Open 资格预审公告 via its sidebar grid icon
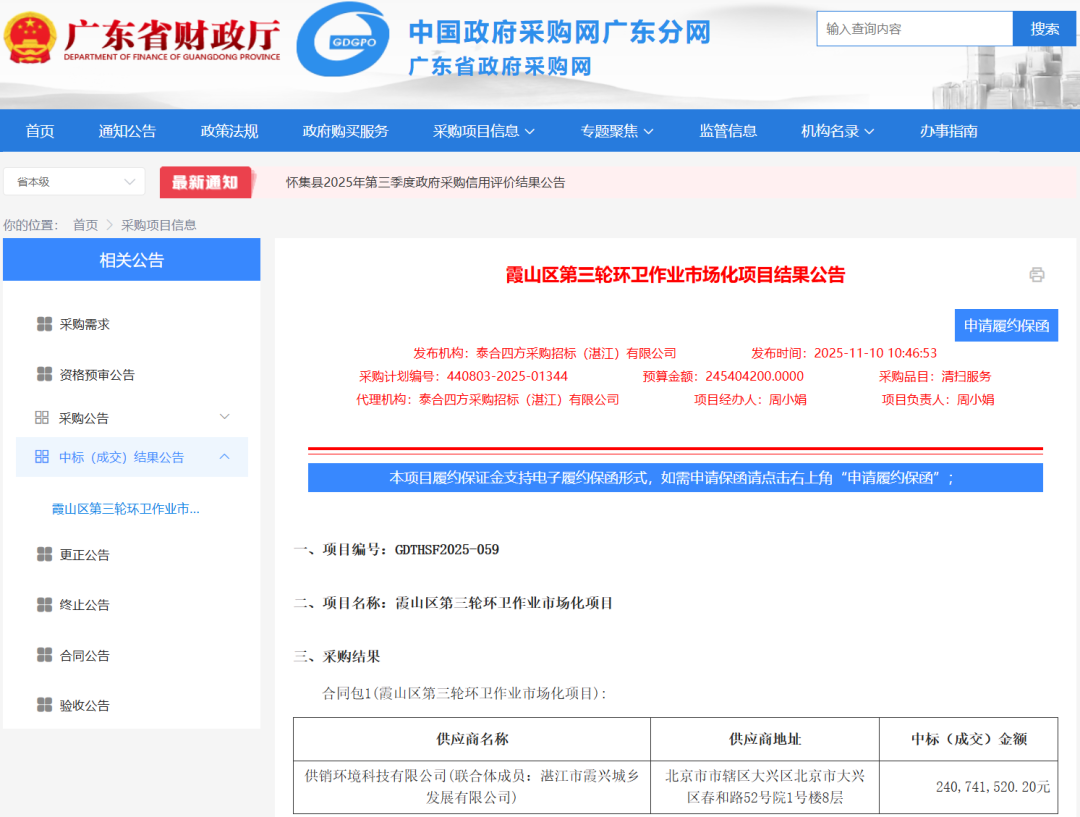 pyautogui.click(x=45, y=374)
